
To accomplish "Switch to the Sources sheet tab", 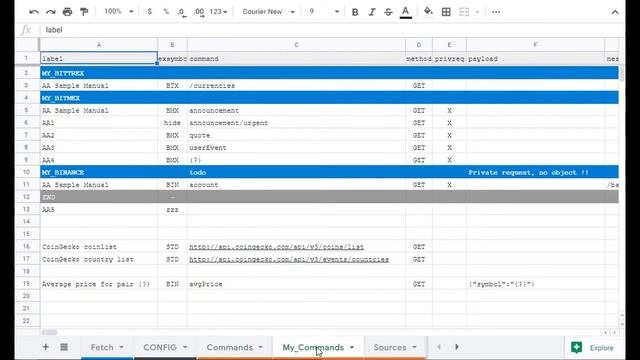I will pyautogui.click(x=390, y=347).
